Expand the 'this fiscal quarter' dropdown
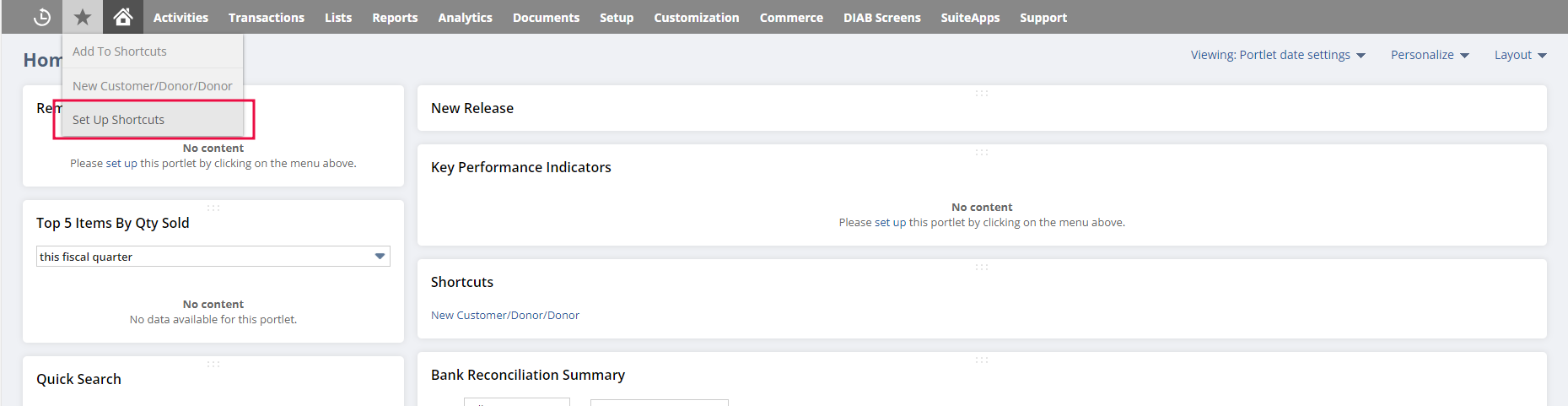The width and height of the screenshot is (1568, 406). [380, 257]
